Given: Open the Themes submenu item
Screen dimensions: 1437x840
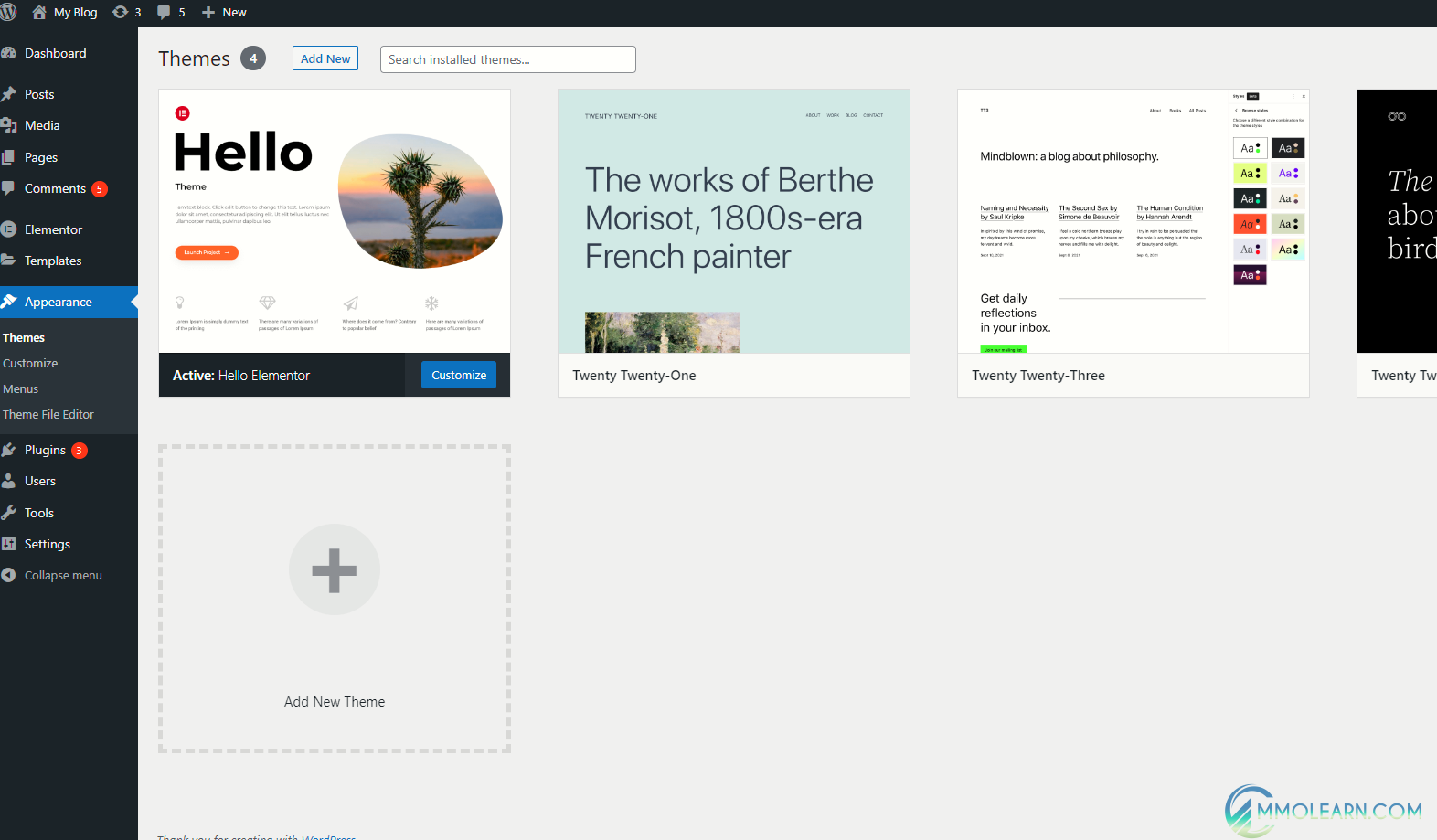Looking at the screenshot, I should pos(24,337).
